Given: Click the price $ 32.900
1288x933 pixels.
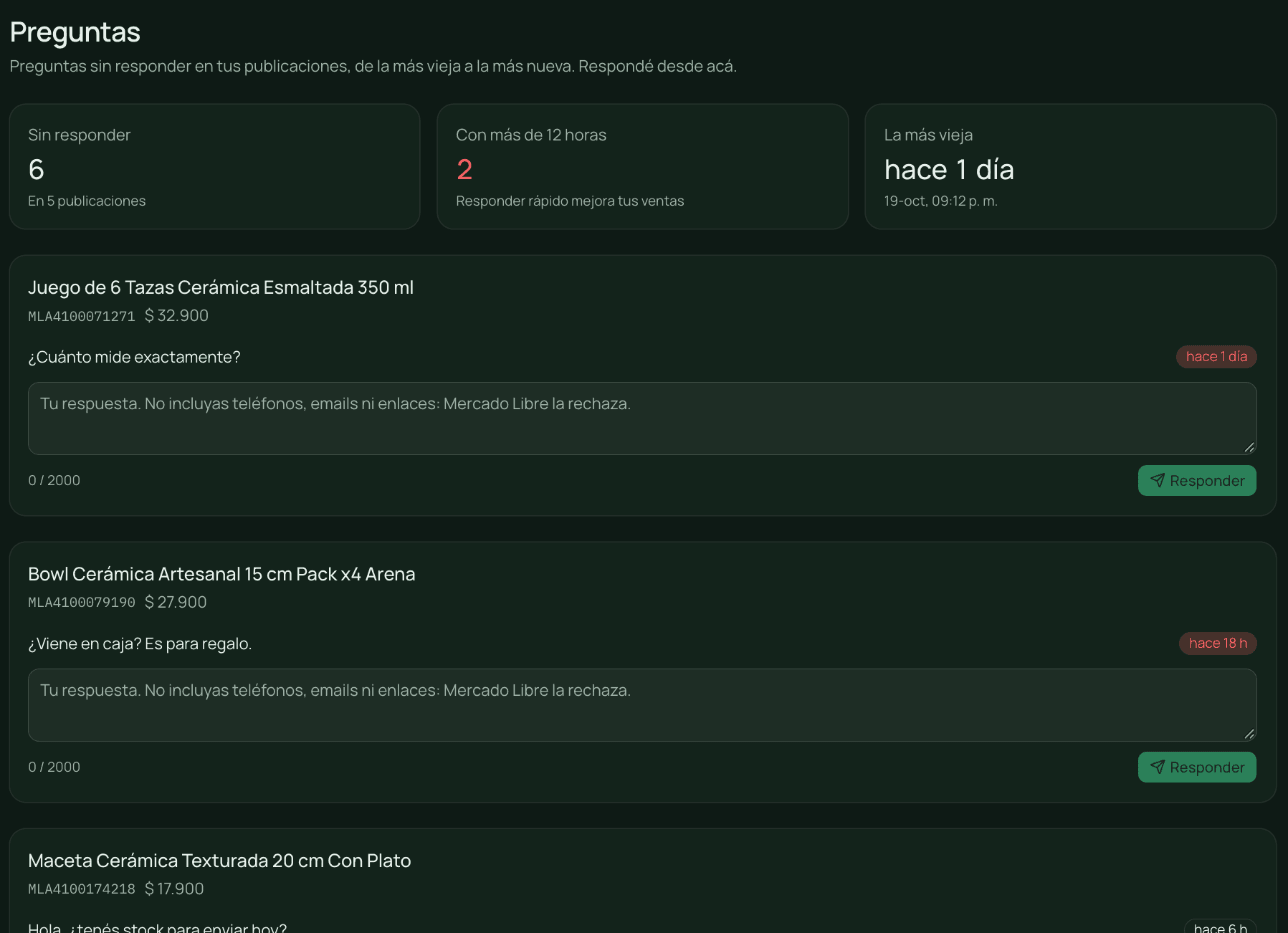Looking at the screenshot, I should click(x=177, y=316).
